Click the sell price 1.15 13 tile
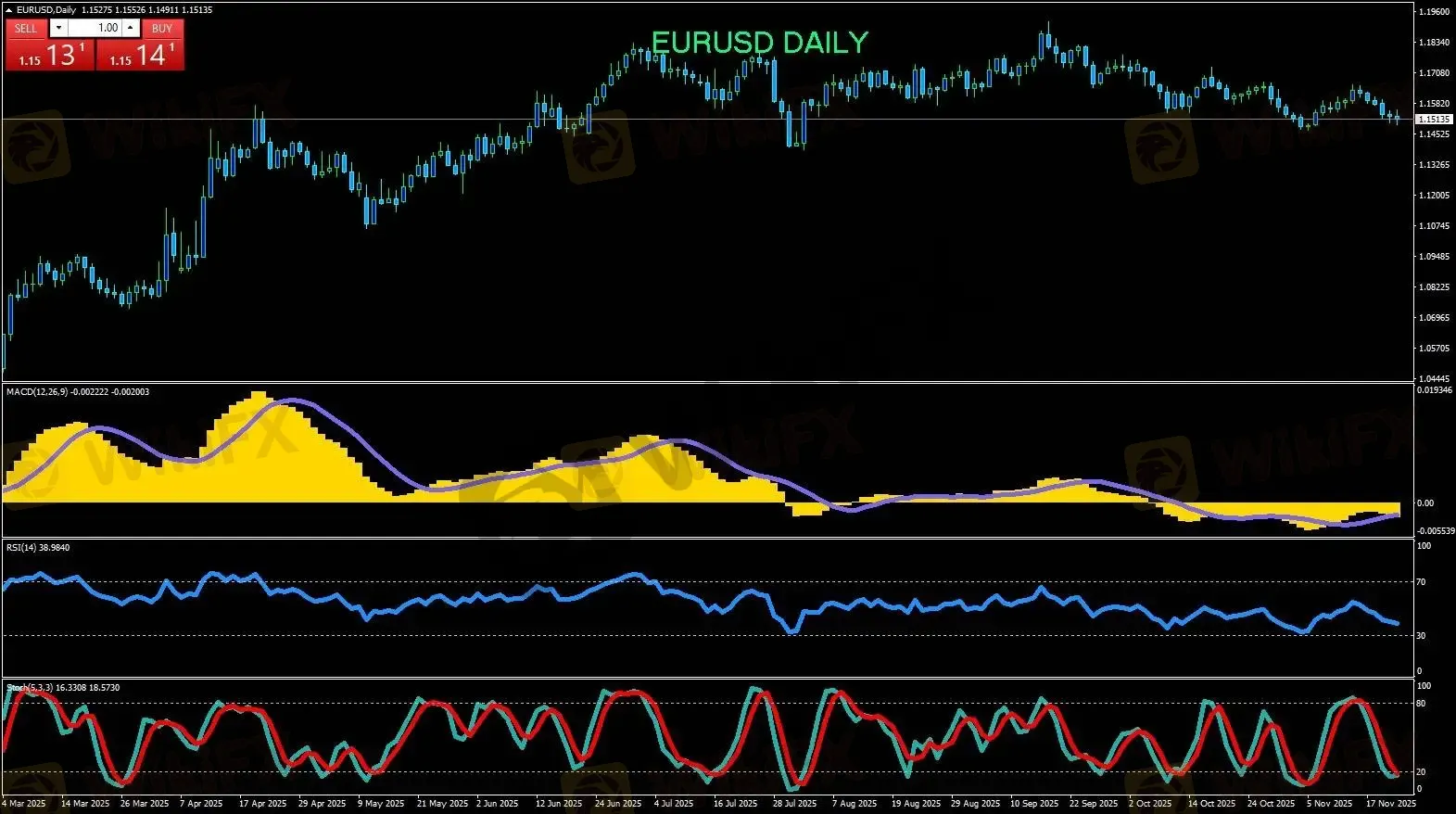 coord(50,55)
